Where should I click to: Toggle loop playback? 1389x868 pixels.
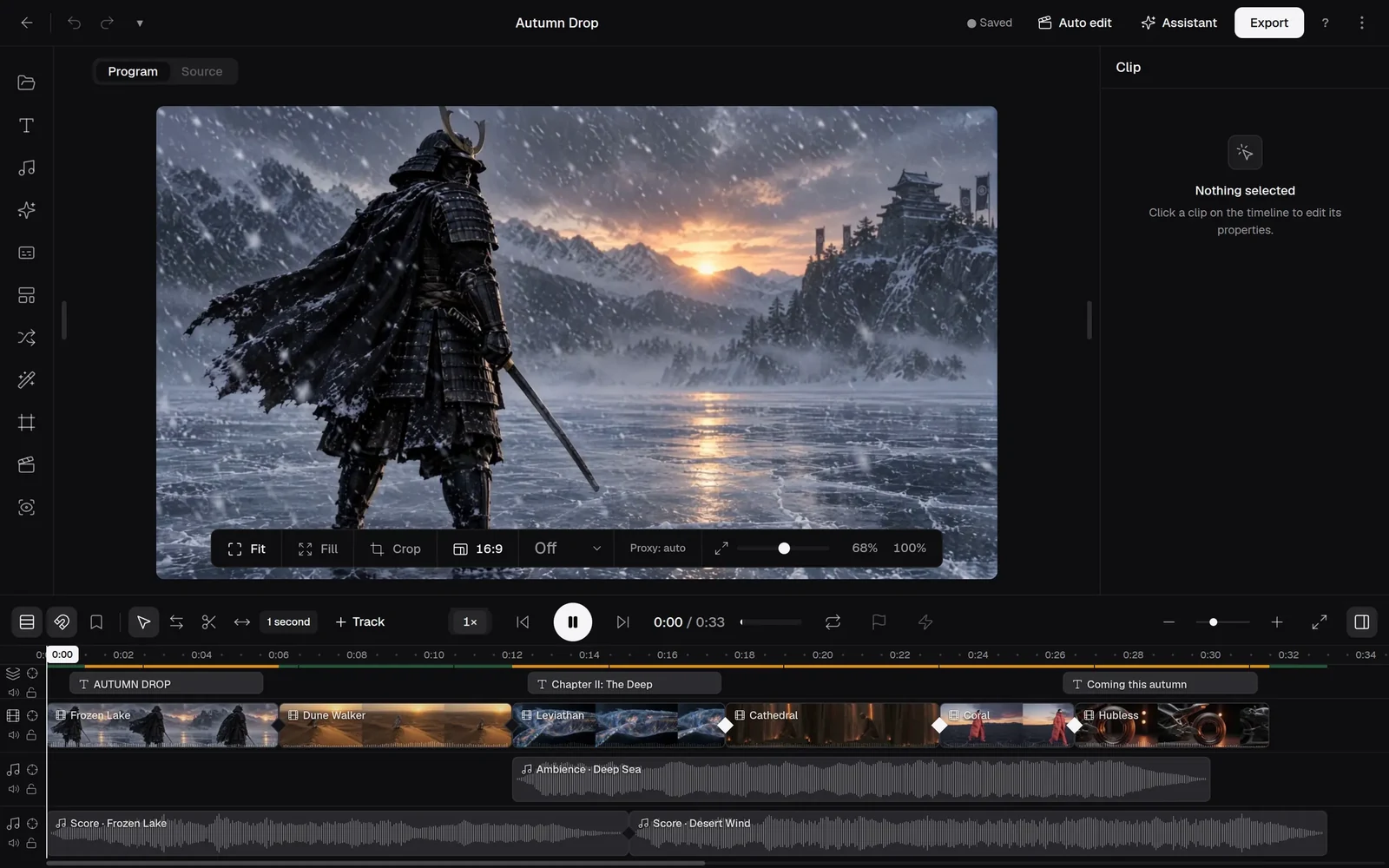(833, 621)
